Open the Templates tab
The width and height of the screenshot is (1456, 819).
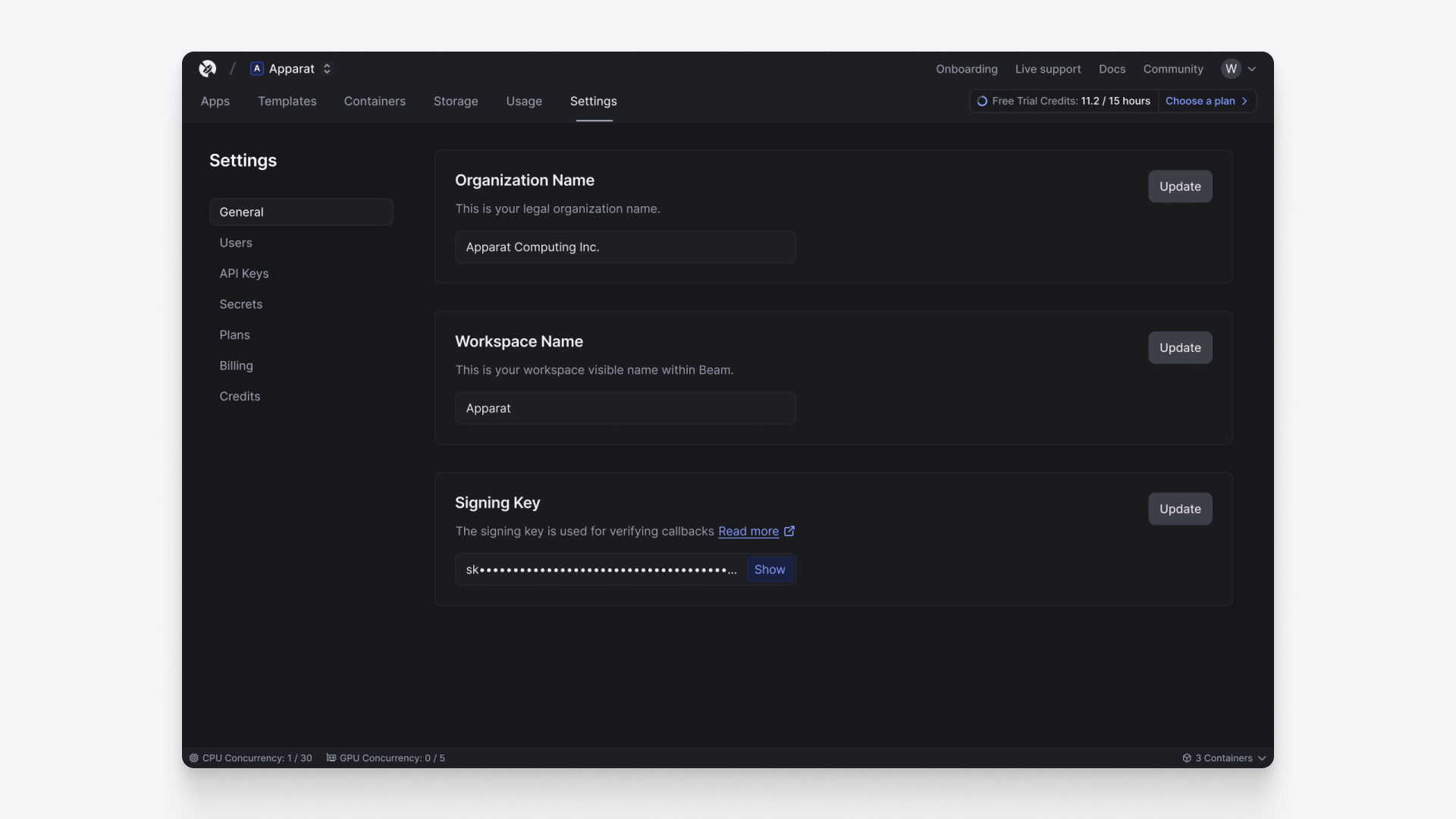(287, 101)
